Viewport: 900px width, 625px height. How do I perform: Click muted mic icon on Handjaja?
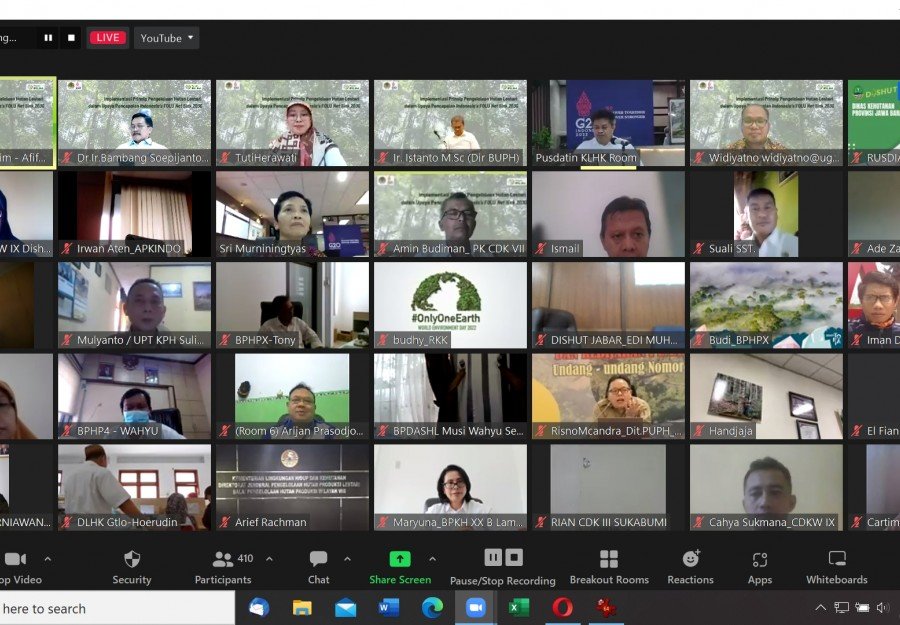699,431
